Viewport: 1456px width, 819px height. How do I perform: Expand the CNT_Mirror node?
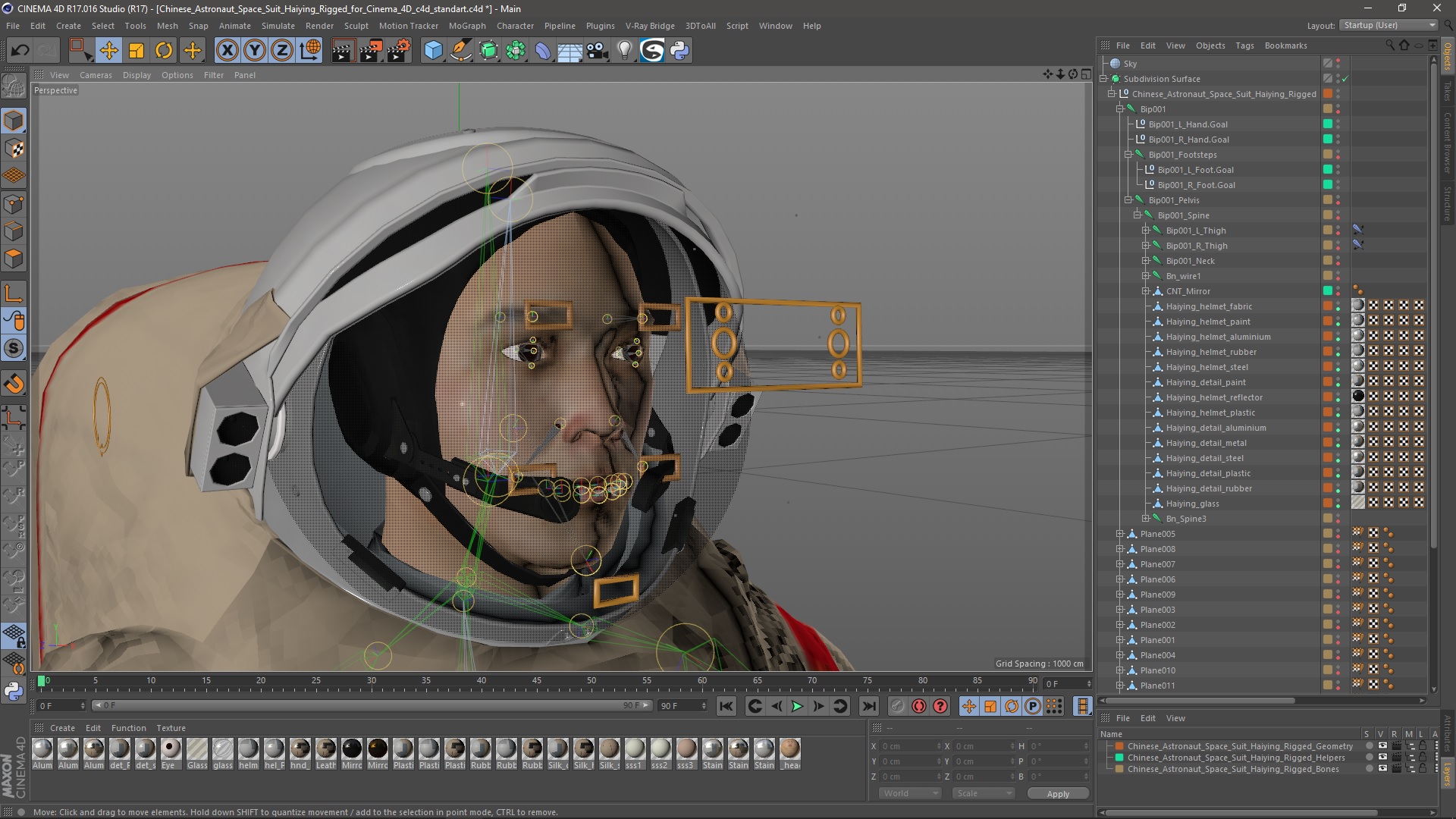[1146, 291]
